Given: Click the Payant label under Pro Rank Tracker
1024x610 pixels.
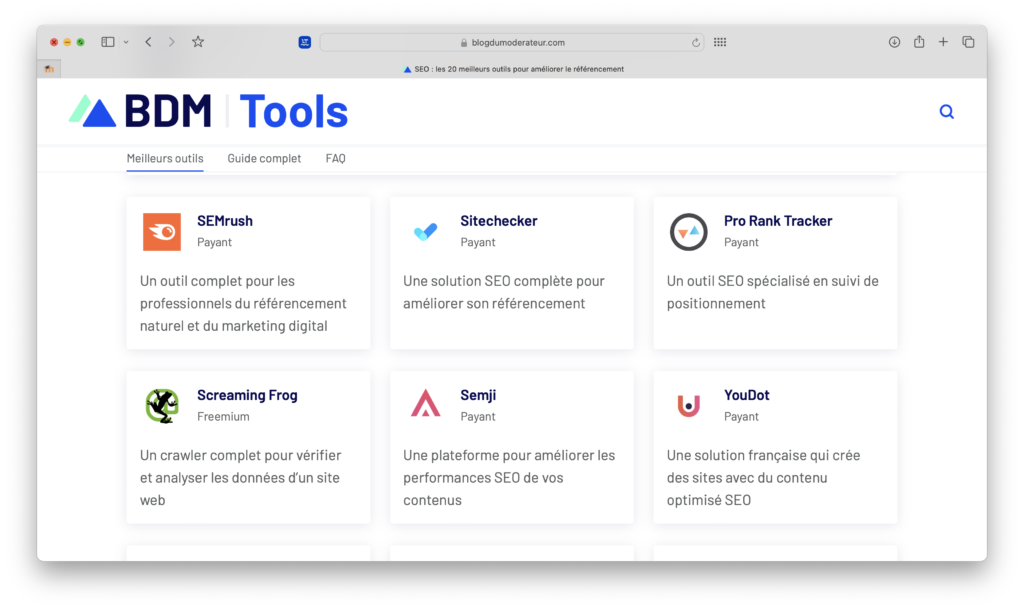Looking at the screenshot, I should pos(741,242).
